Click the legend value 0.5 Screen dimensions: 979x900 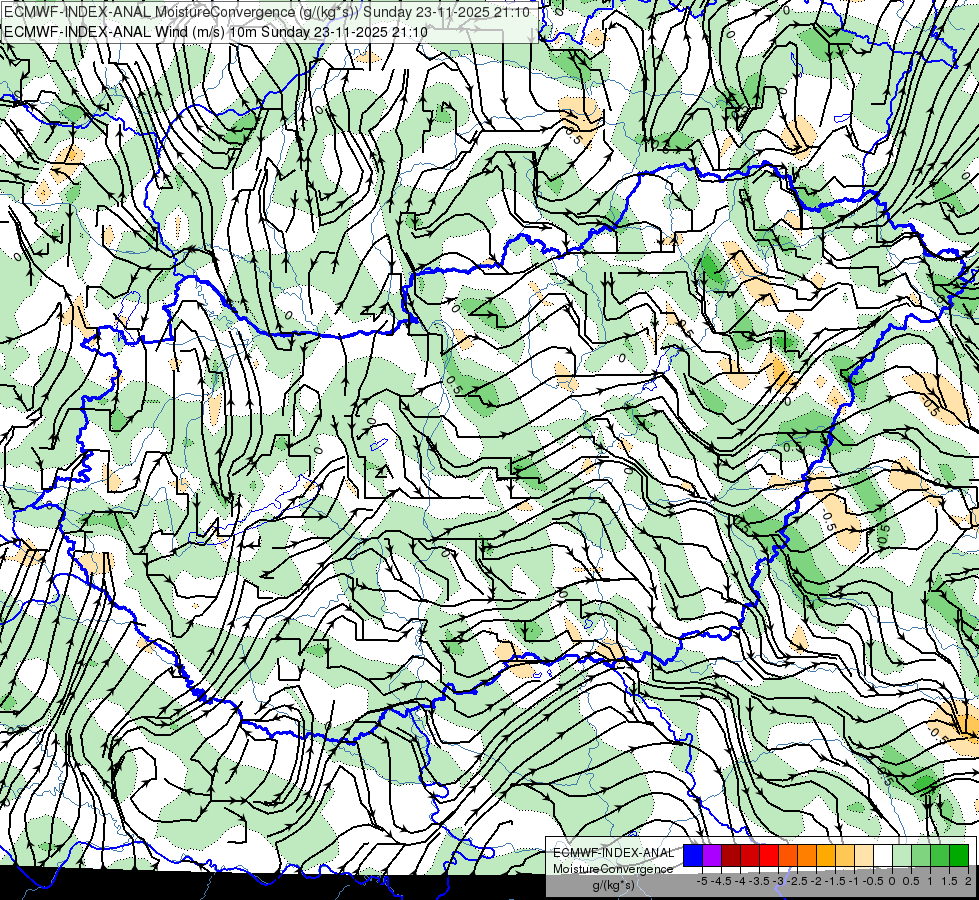click(911, 881)
